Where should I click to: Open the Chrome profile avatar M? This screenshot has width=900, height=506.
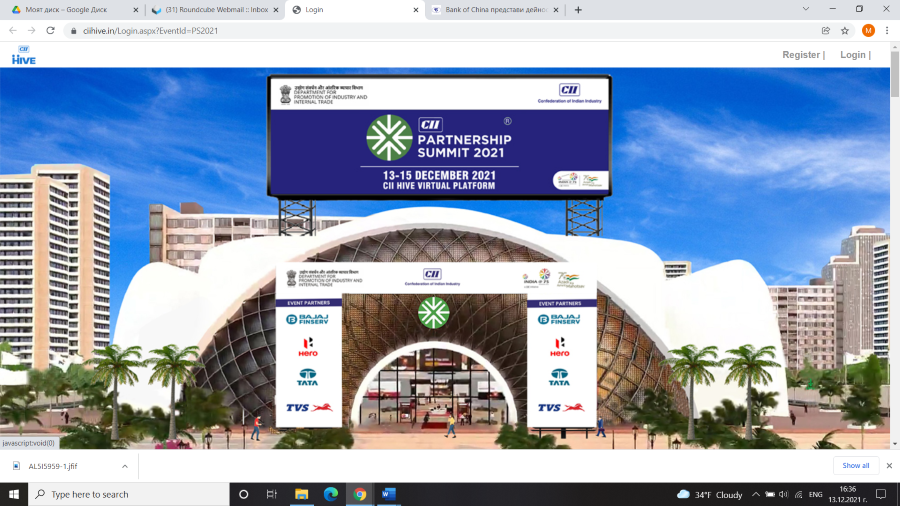868,30
